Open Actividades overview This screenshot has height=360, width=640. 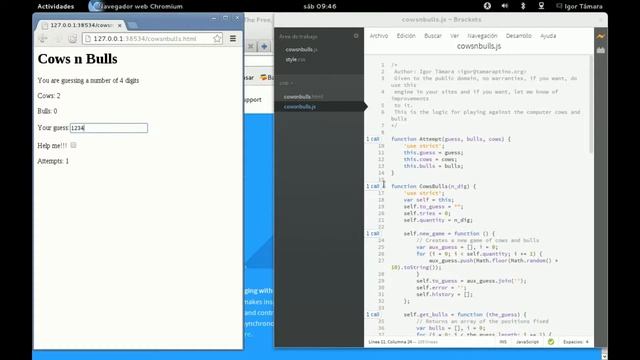[56, 6]
